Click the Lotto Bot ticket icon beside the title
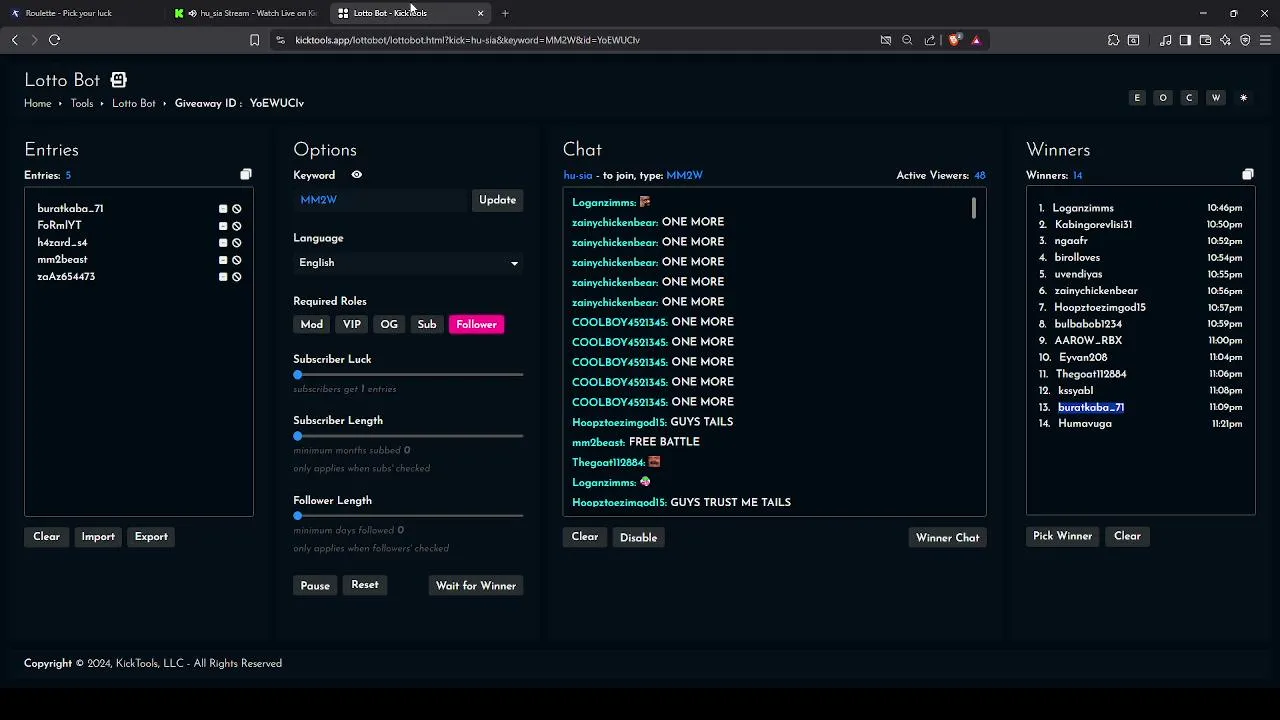Viewport: 1280px width, 720px height. (x=119, y=80)
